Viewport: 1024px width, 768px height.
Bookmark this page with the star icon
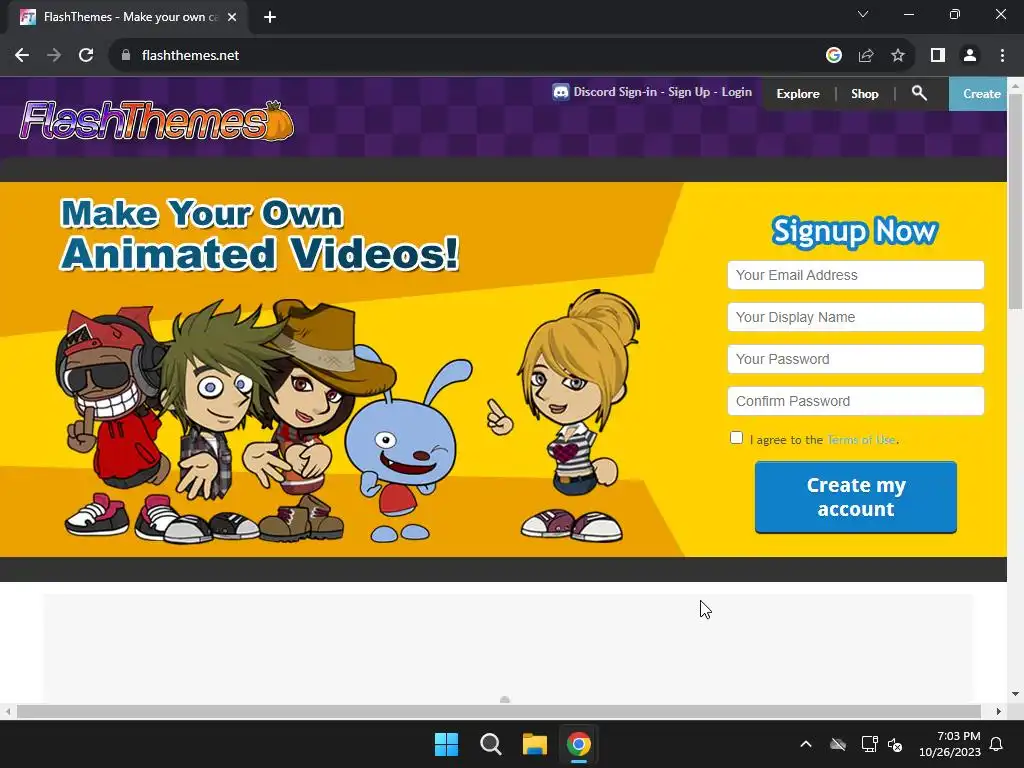click(x=898, y=56)
